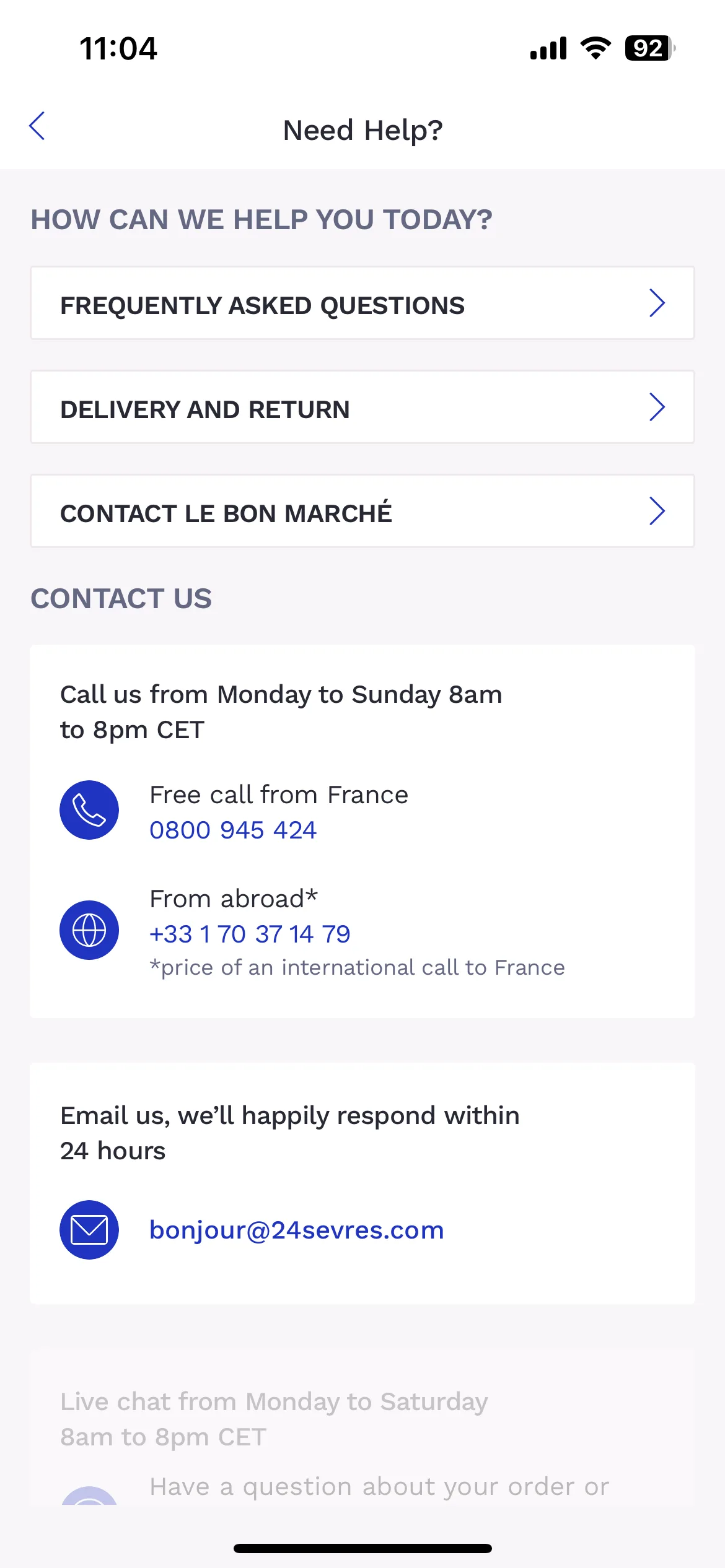Open Delivery and Return row
The width and height of the screenshot is (725, 1568).
[362, 407]
